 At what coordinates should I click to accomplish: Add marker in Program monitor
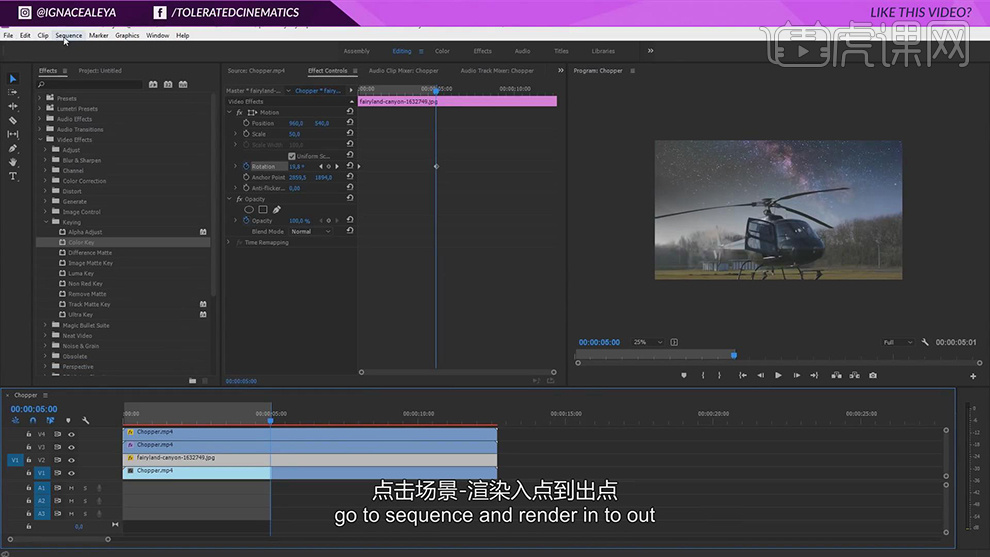(684, 375)
